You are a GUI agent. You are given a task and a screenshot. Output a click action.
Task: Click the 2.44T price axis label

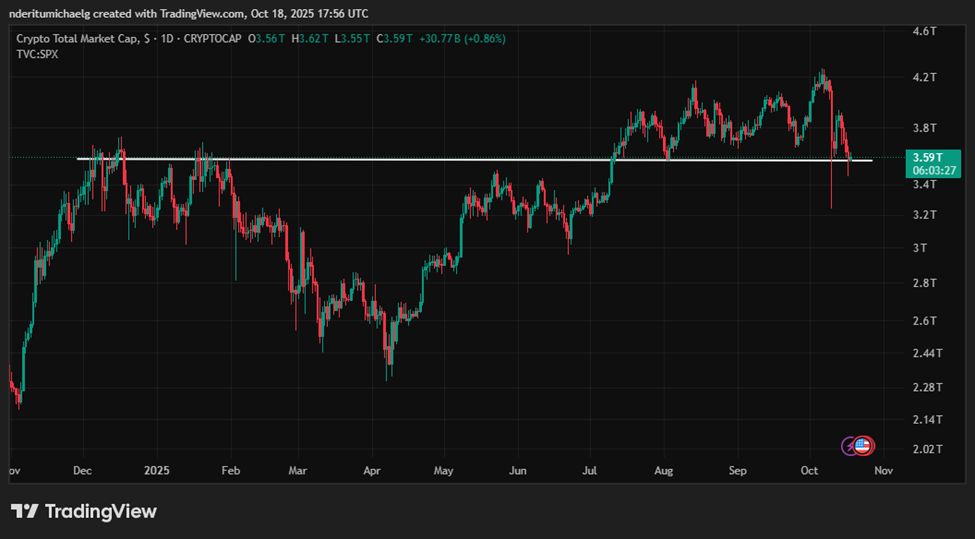pyautogui.click(x=928, y=353)
